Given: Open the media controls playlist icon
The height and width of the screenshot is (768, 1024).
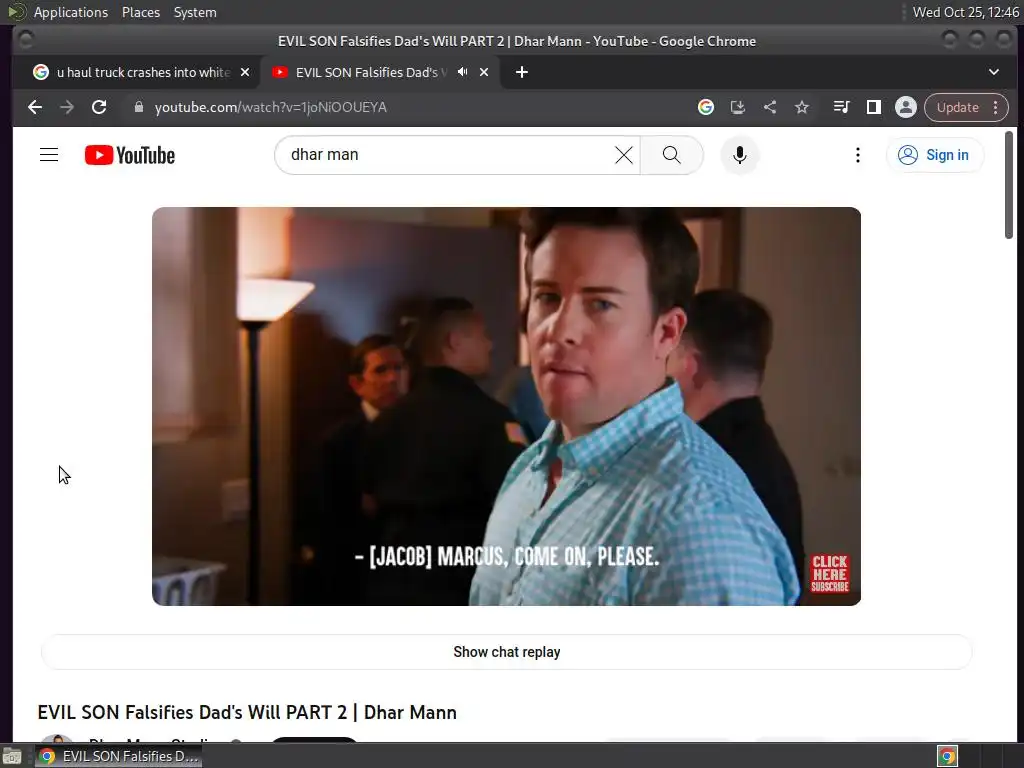Looking at the screenshot, I should tap(841, 107).
